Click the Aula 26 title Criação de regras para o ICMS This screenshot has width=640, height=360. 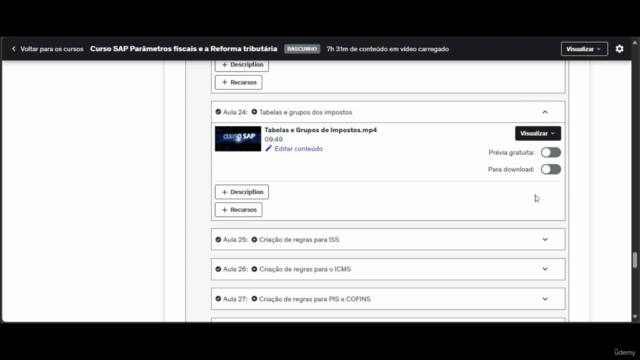pos(305,269)
